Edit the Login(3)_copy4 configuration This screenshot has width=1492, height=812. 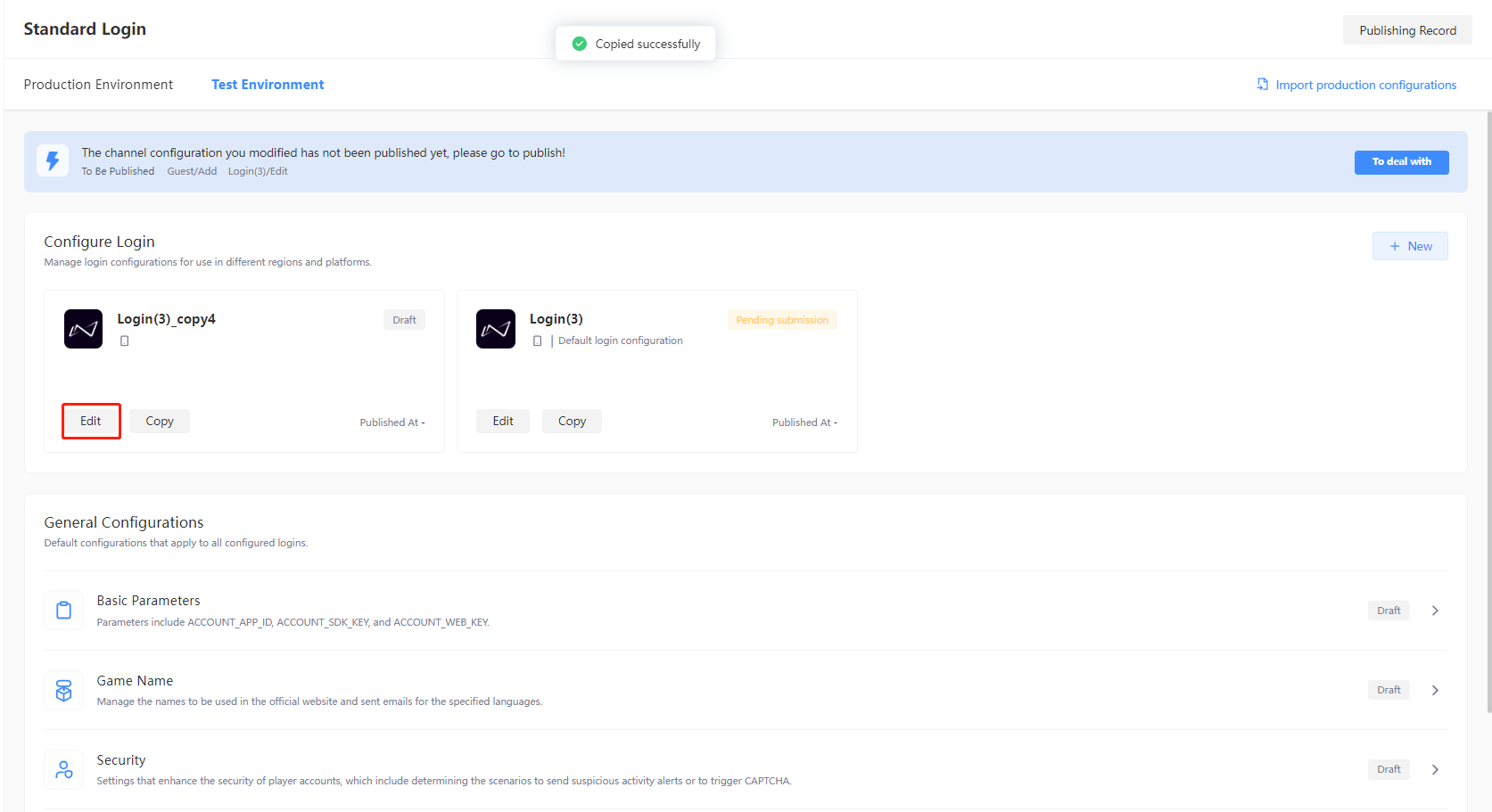pos(91,421)
